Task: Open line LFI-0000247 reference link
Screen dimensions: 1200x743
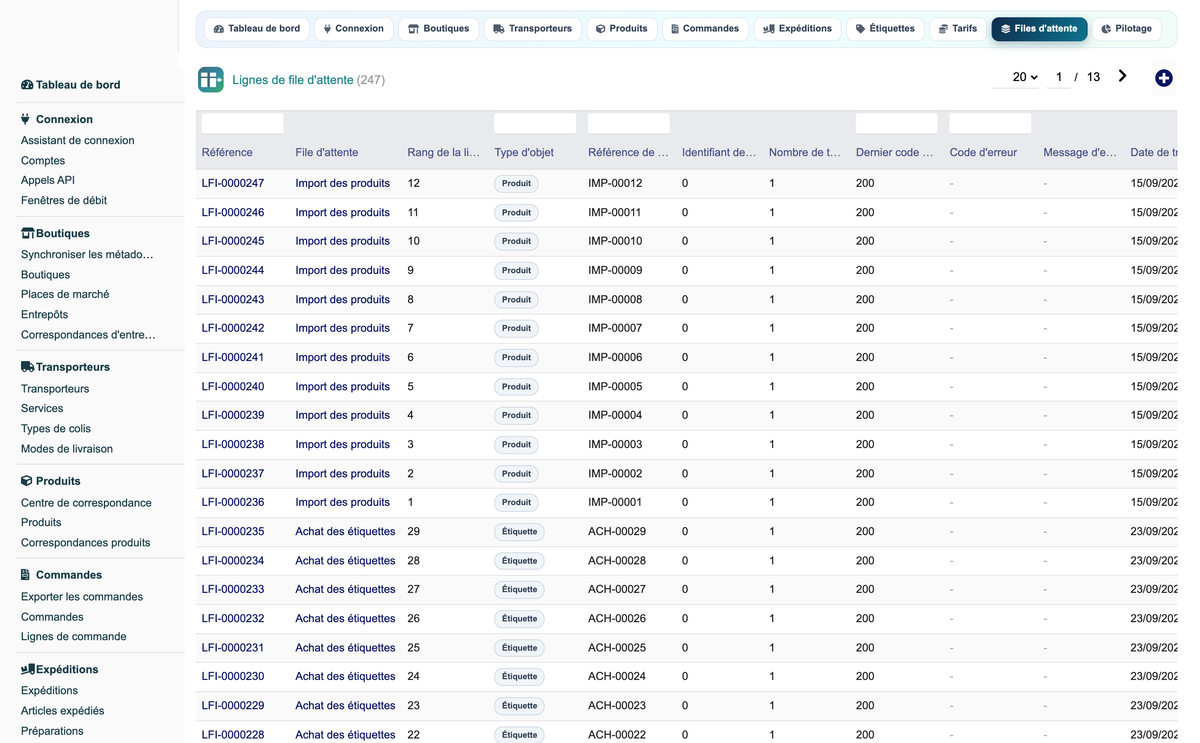Action: tap(233, 183)
